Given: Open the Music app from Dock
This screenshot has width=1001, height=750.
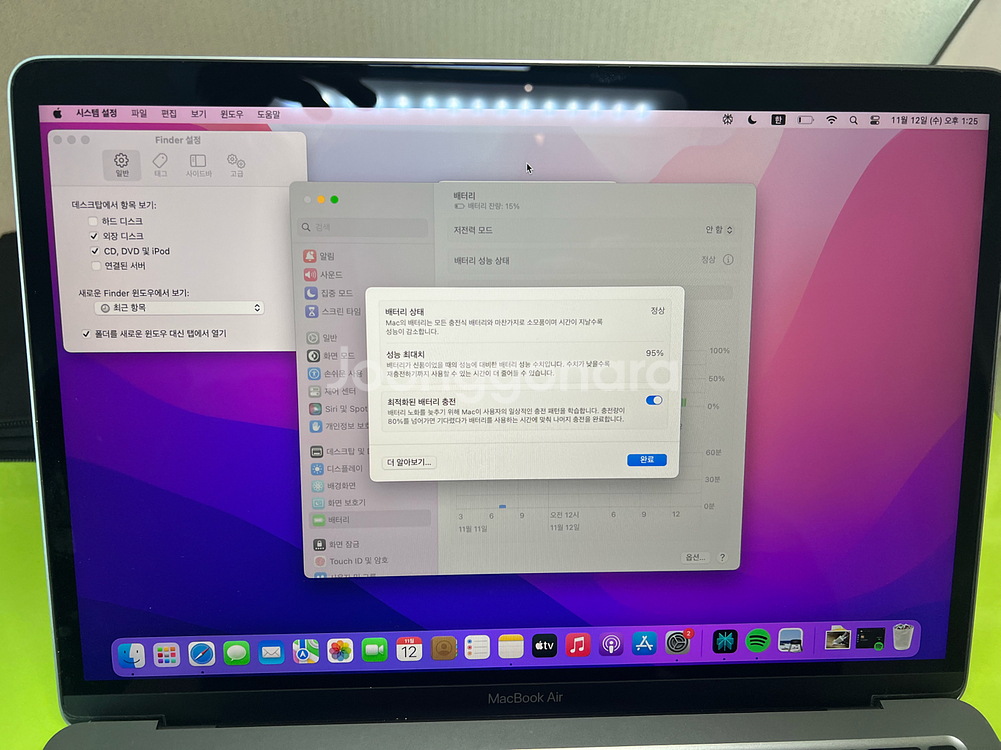Looking at the screenshot, I should coord(578,646).
